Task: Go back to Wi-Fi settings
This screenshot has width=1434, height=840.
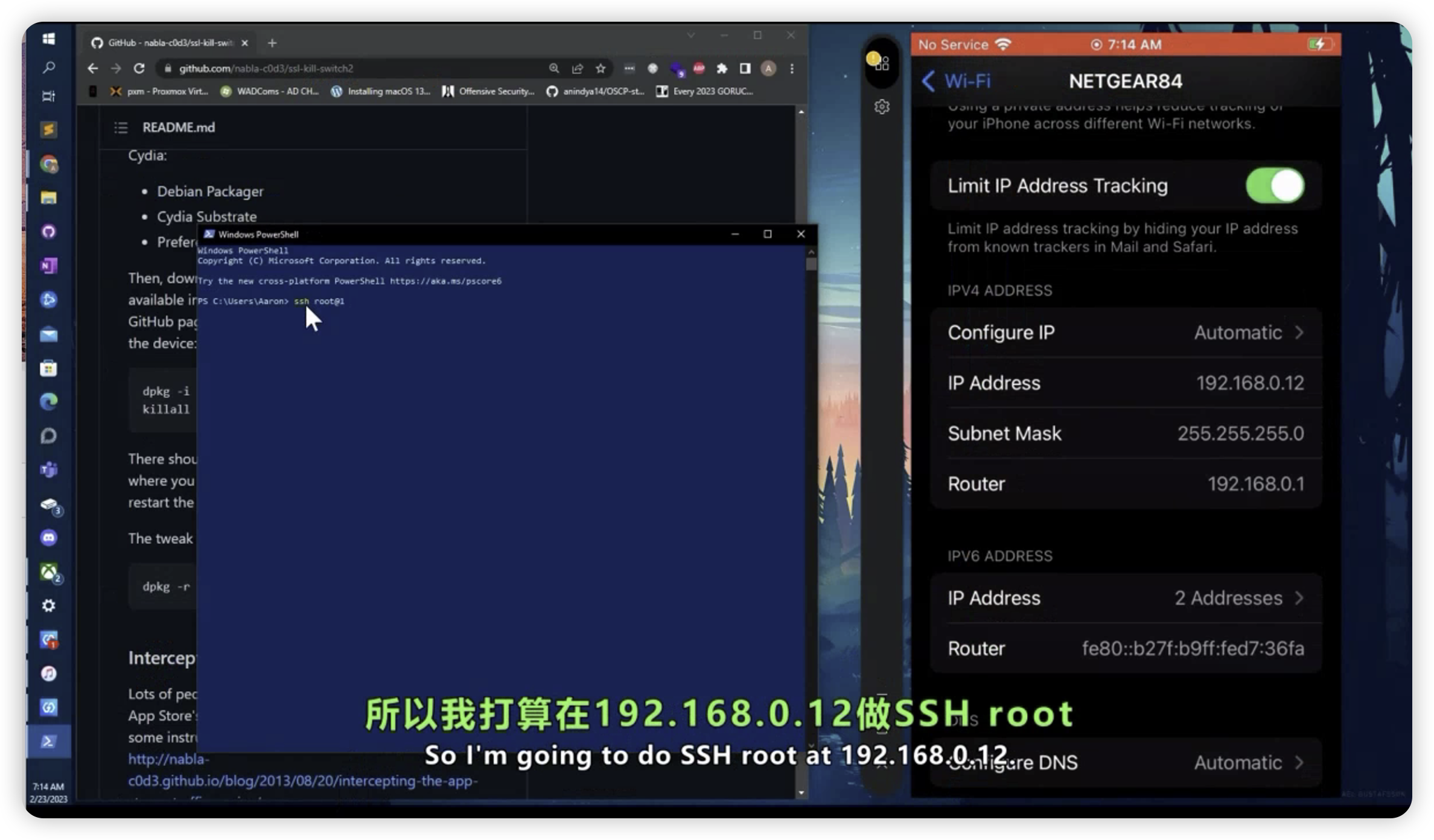Action: tap(957, 81)
